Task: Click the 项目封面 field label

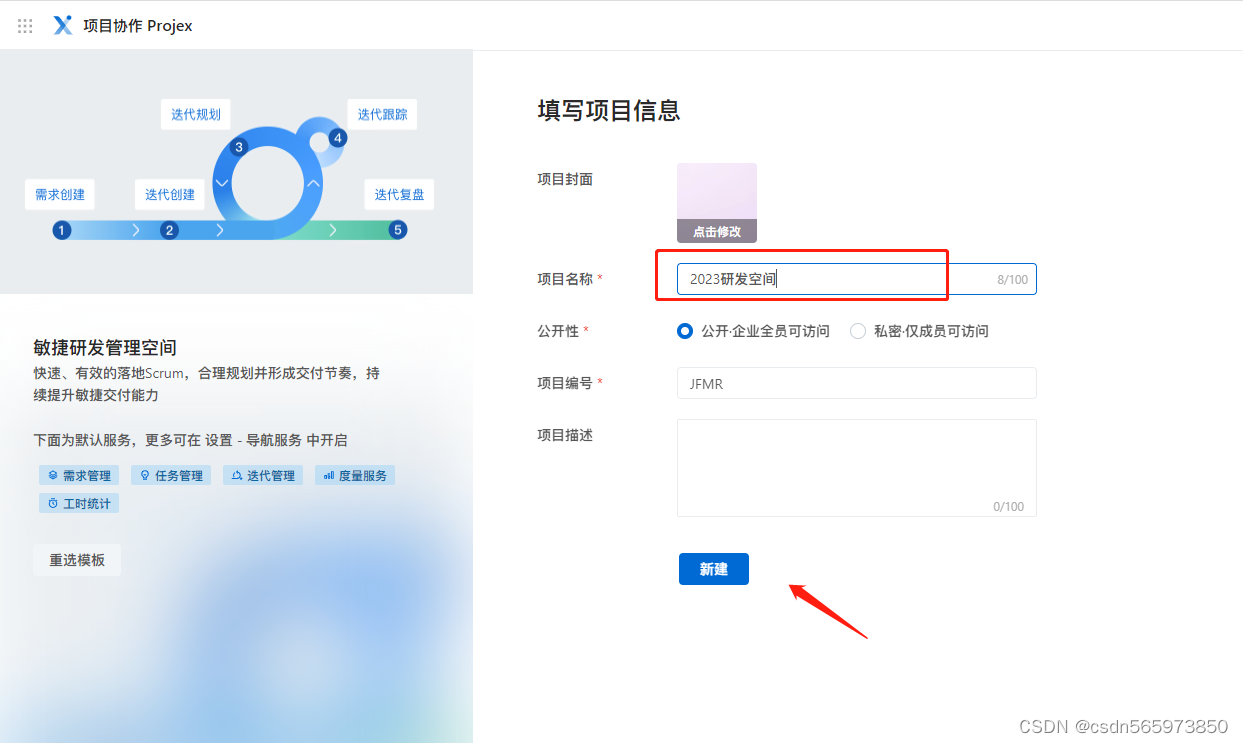Action: pos(565,179)
